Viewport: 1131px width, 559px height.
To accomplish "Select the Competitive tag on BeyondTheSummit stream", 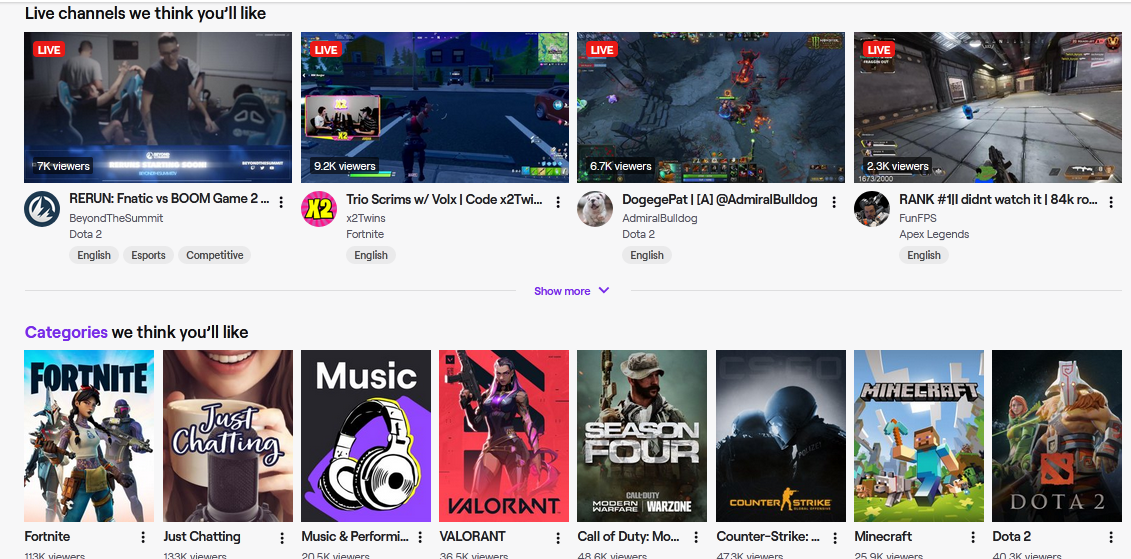I will coord(215,255).
